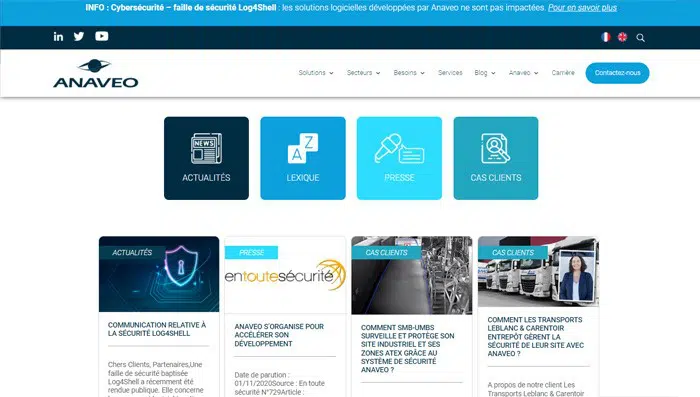Open the Lexique A-Z tile
The width and height of the screenshot is (700, 397).
point(303,158)
